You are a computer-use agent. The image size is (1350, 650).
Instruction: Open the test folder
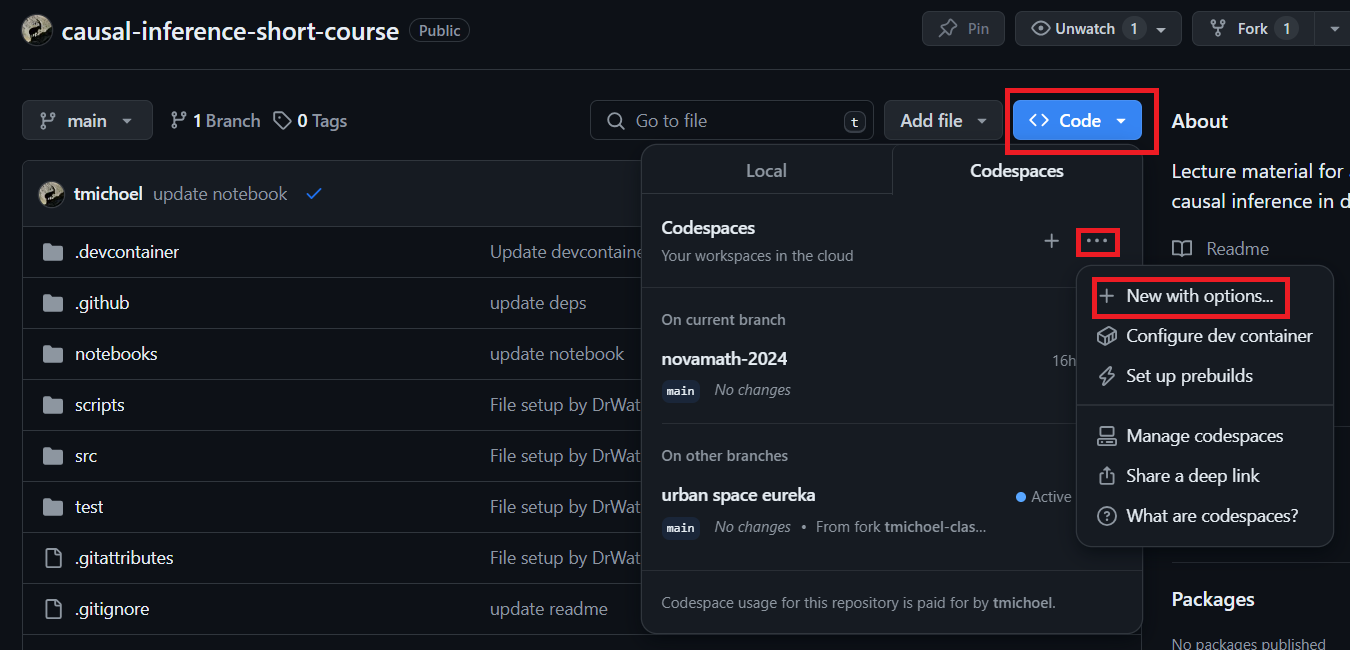click(89, 507)
